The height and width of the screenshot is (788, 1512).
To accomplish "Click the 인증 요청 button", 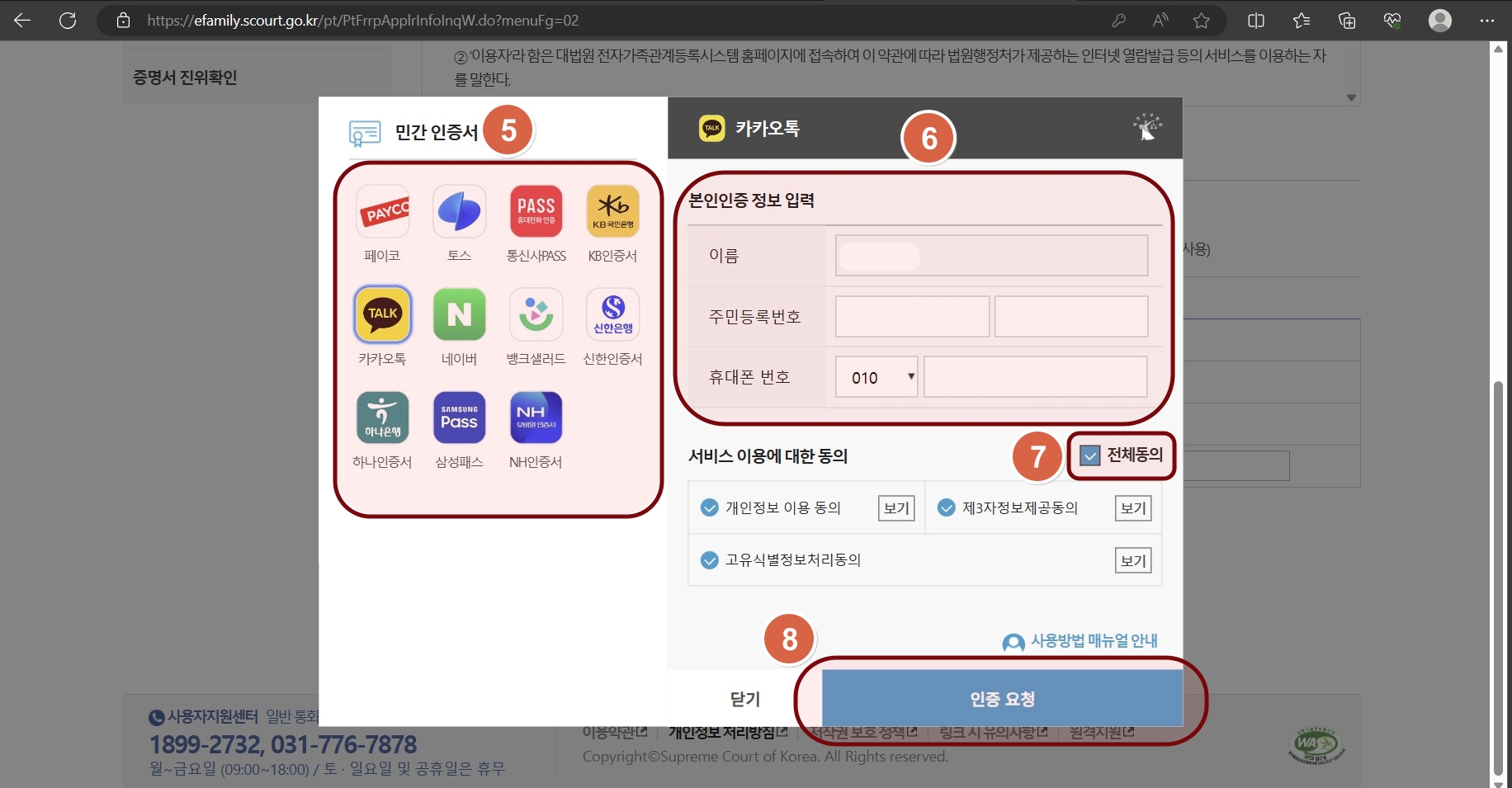I will (1002, 698).
